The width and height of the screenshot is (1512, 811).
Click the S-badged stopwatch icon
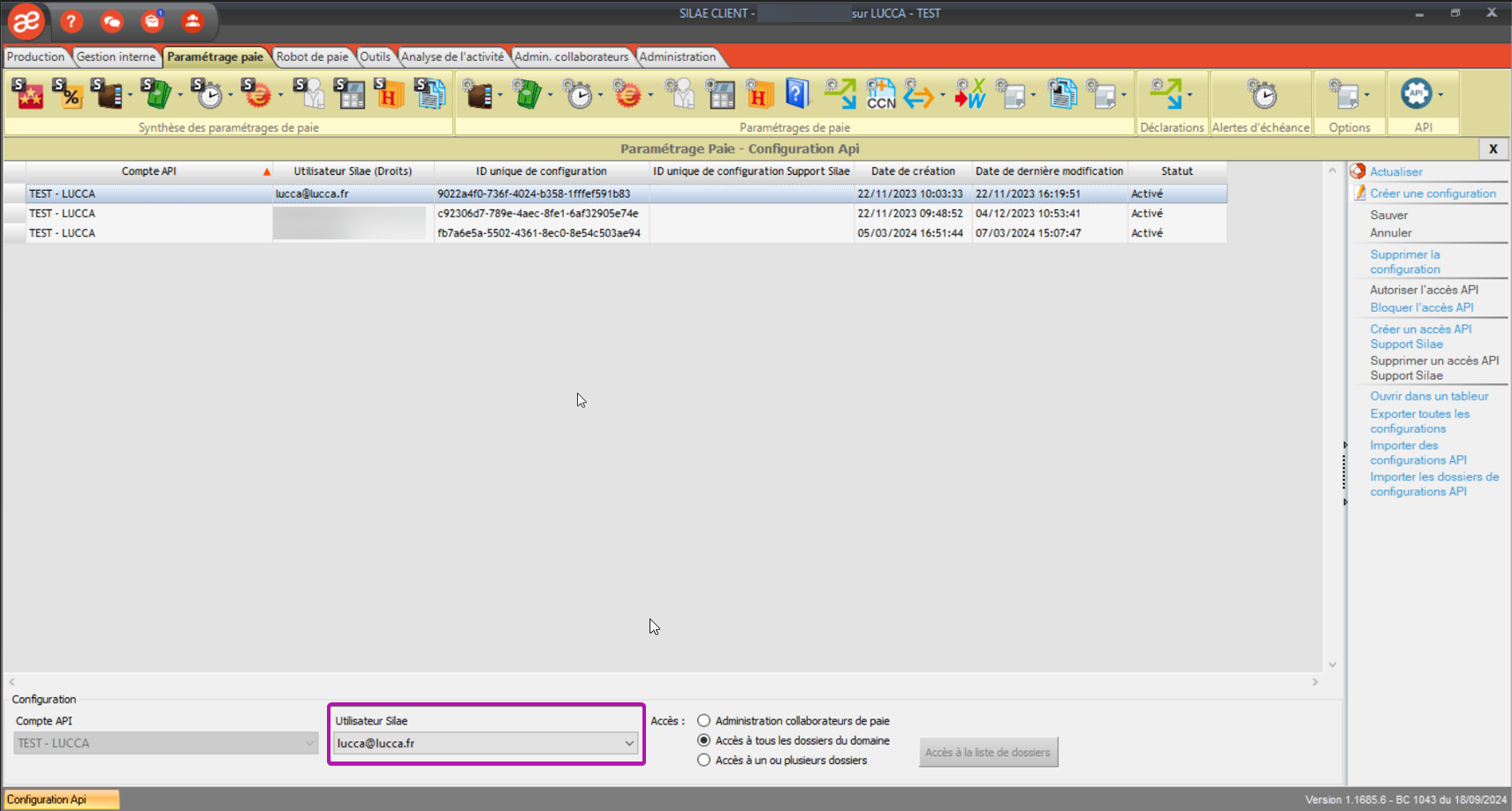coord(208,94)
